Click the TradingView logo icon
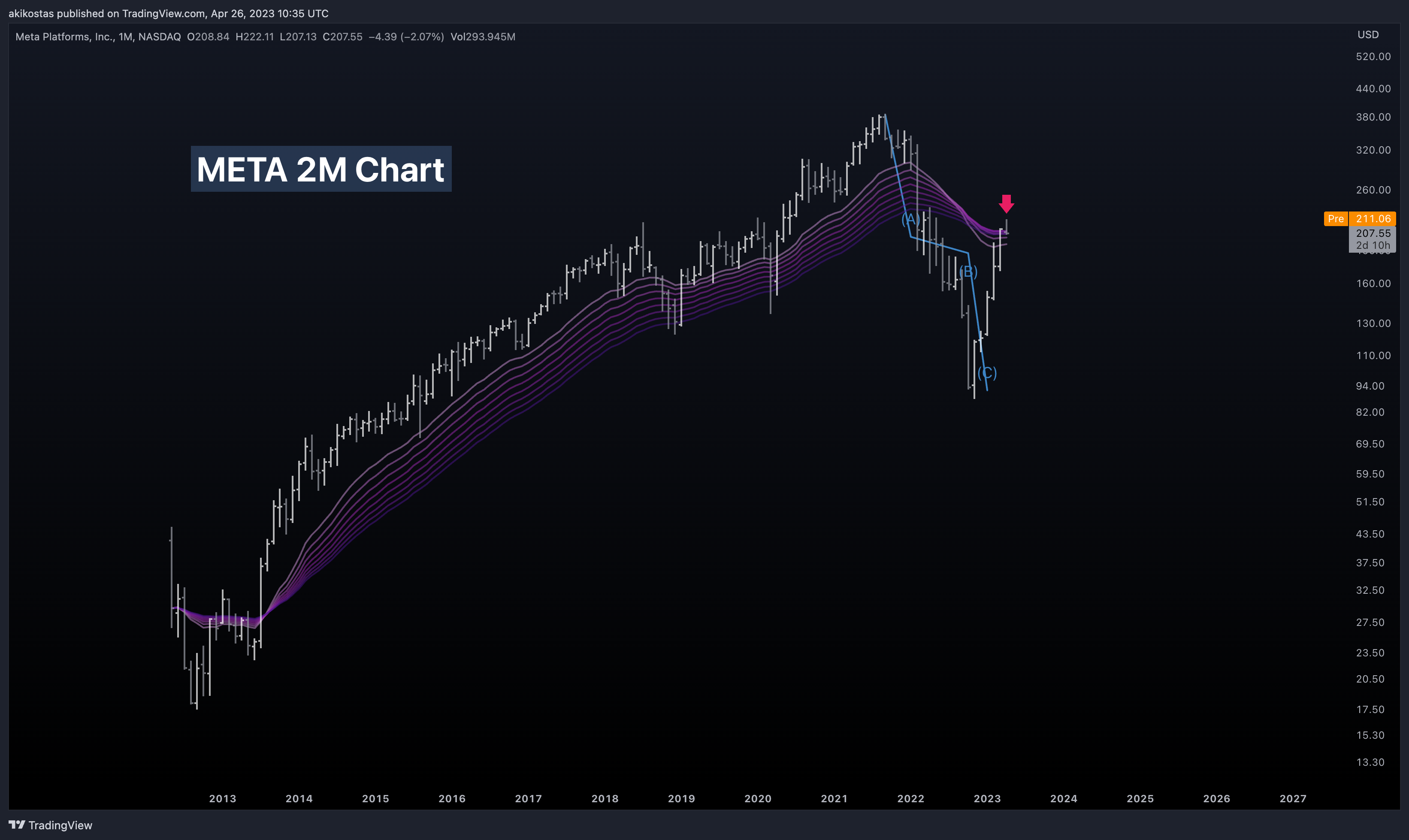 coord(17,825)
